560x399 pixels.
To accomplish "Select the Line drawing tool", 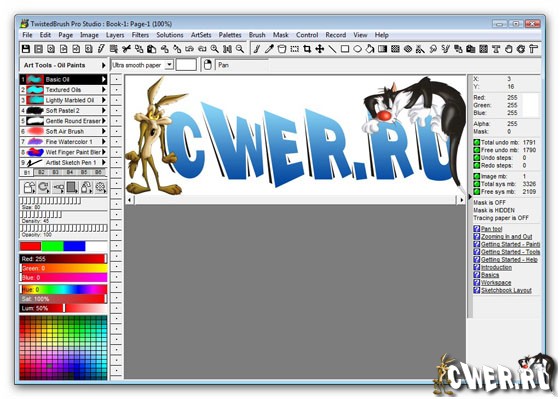I will 332,49.
